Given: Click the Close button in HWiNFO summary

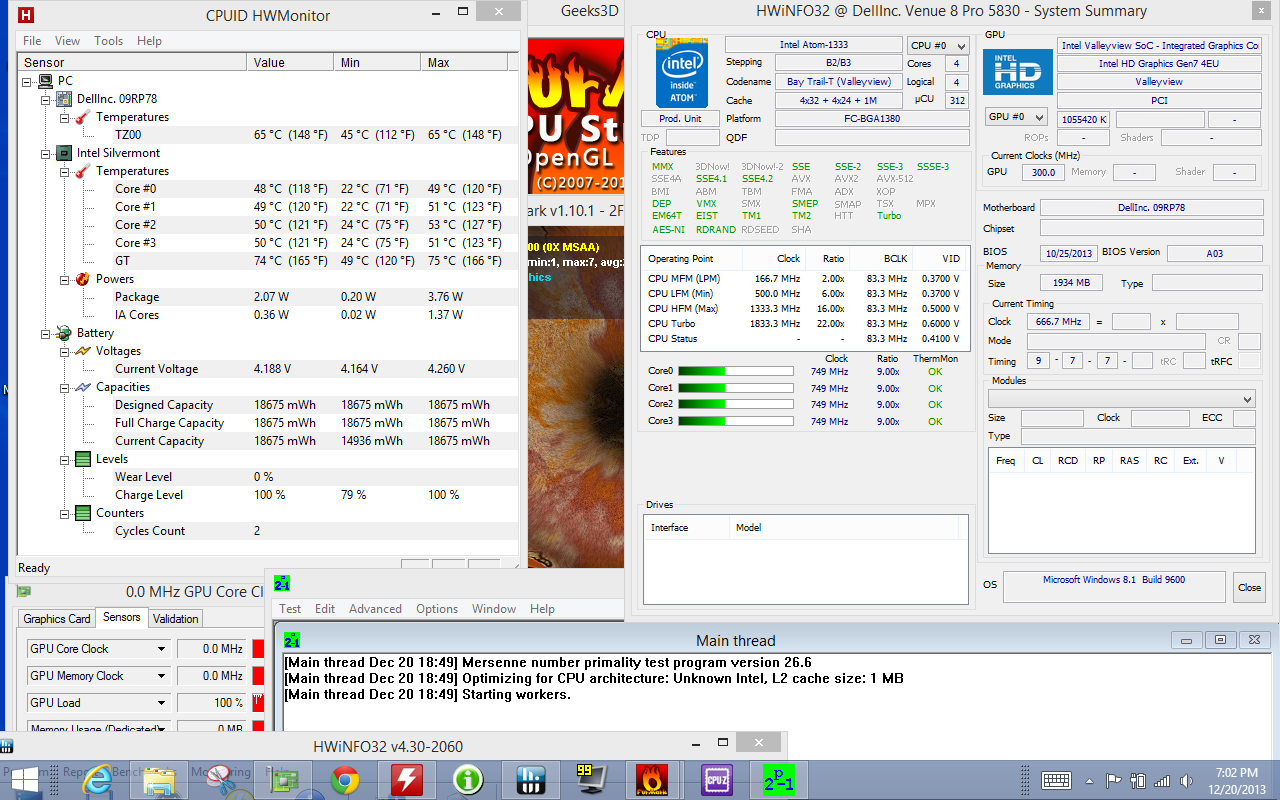Looking at the screenshot, I should point(1249,587).
